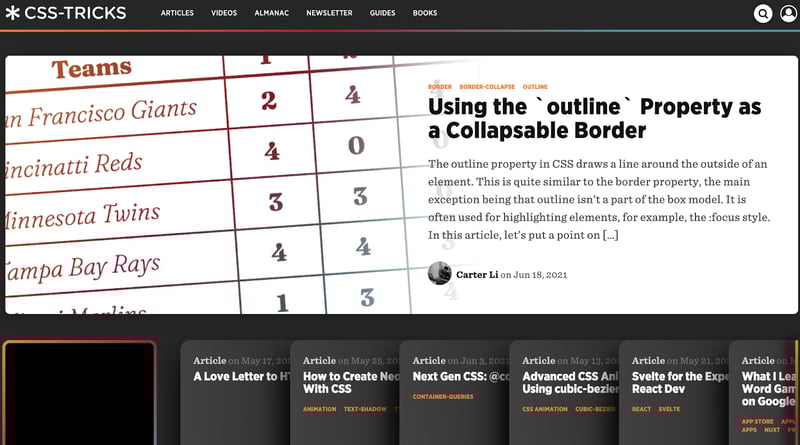800x445 pixels.
Task: Select the ANIMATION tag
Action: pos(319,409)
